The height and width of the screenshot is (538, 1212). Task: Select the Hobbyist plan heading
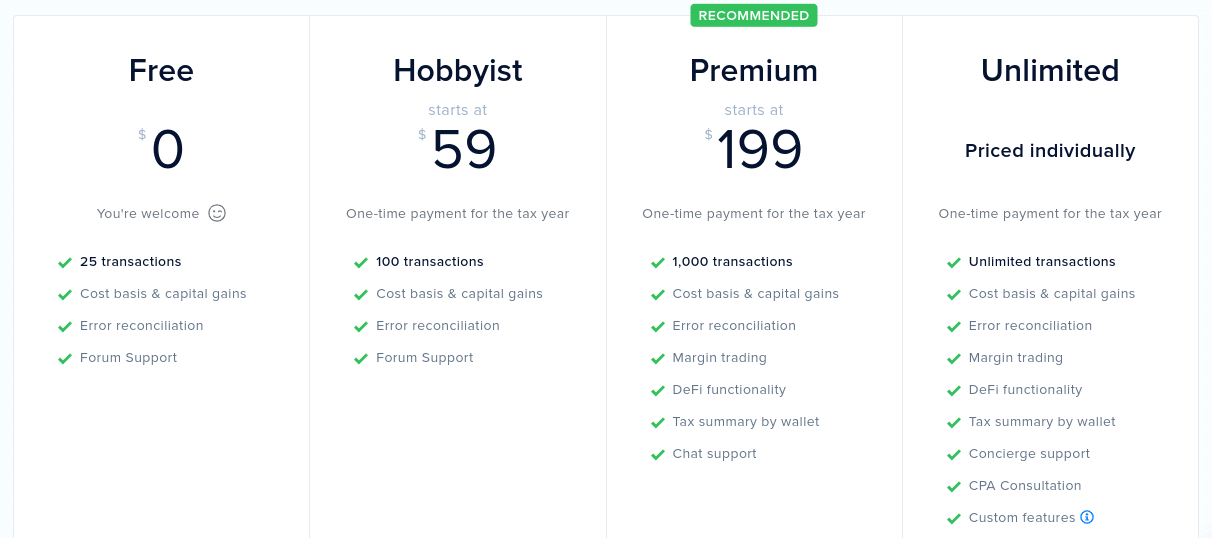click(x=458, y=70)
